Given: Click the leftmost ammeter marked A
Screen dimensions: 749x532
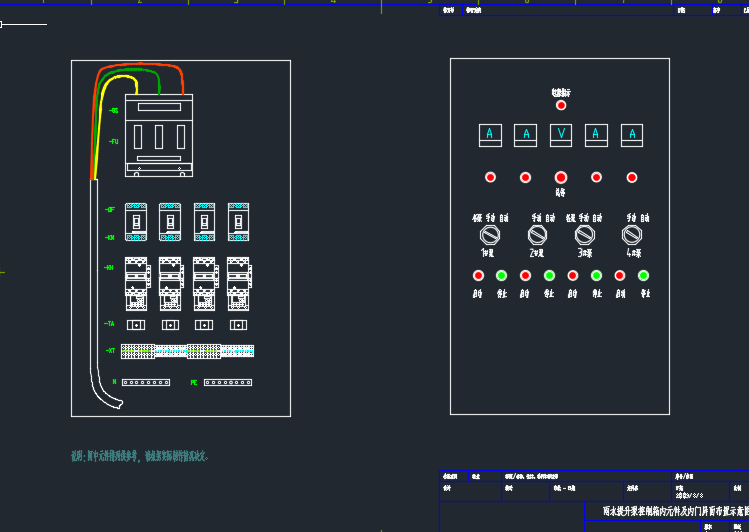Looking at the screenshot, I should click(x=490, y=134).
